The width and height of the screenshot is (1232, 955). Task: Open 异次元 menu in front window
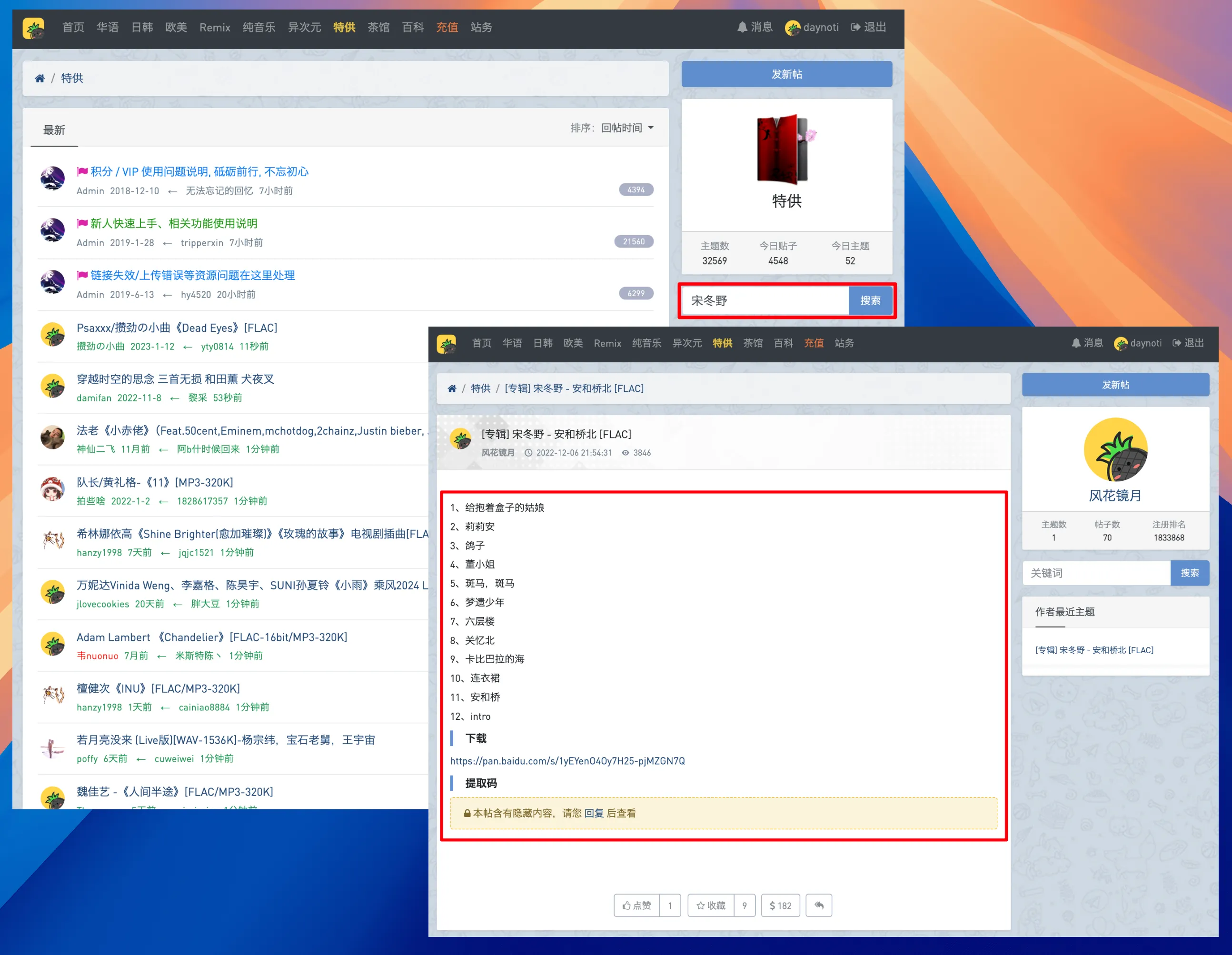686,343
